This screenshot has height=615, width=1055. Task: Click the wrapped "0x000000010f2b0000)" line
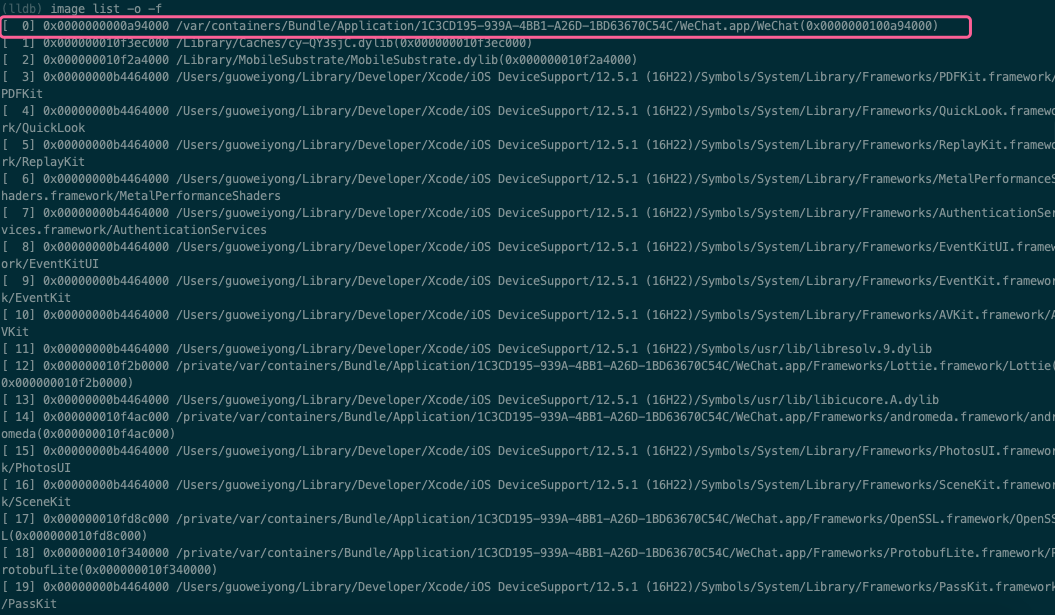67,383
